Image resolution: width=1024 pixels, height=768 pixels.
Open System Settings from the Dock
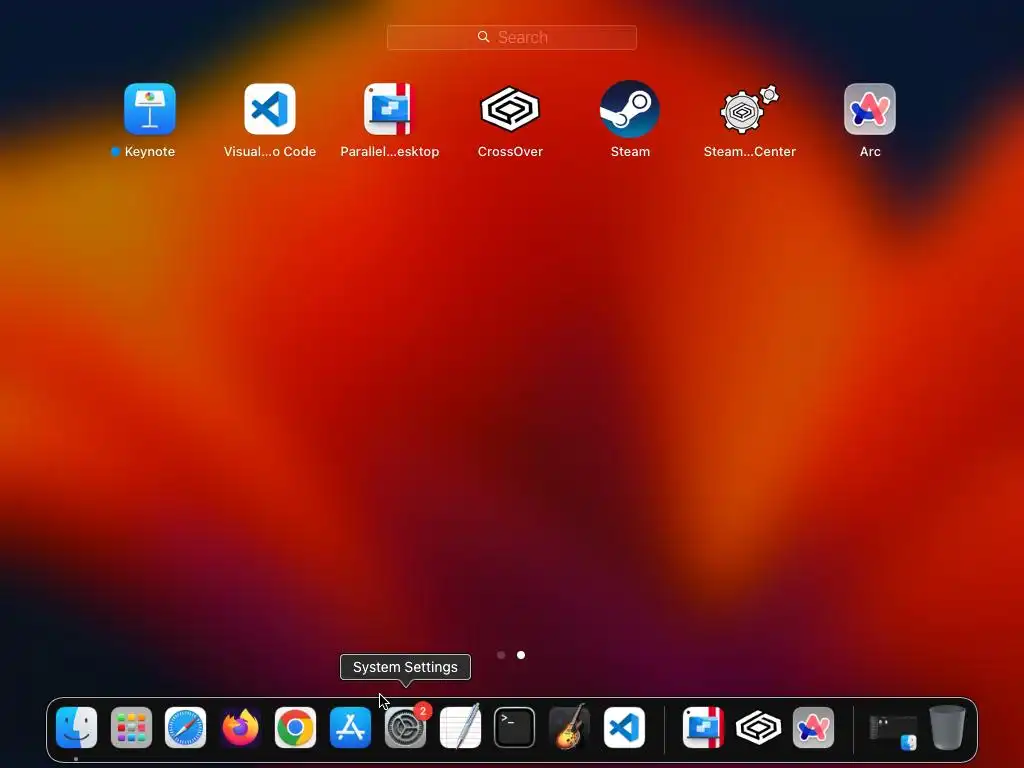(x=405, y=728)
